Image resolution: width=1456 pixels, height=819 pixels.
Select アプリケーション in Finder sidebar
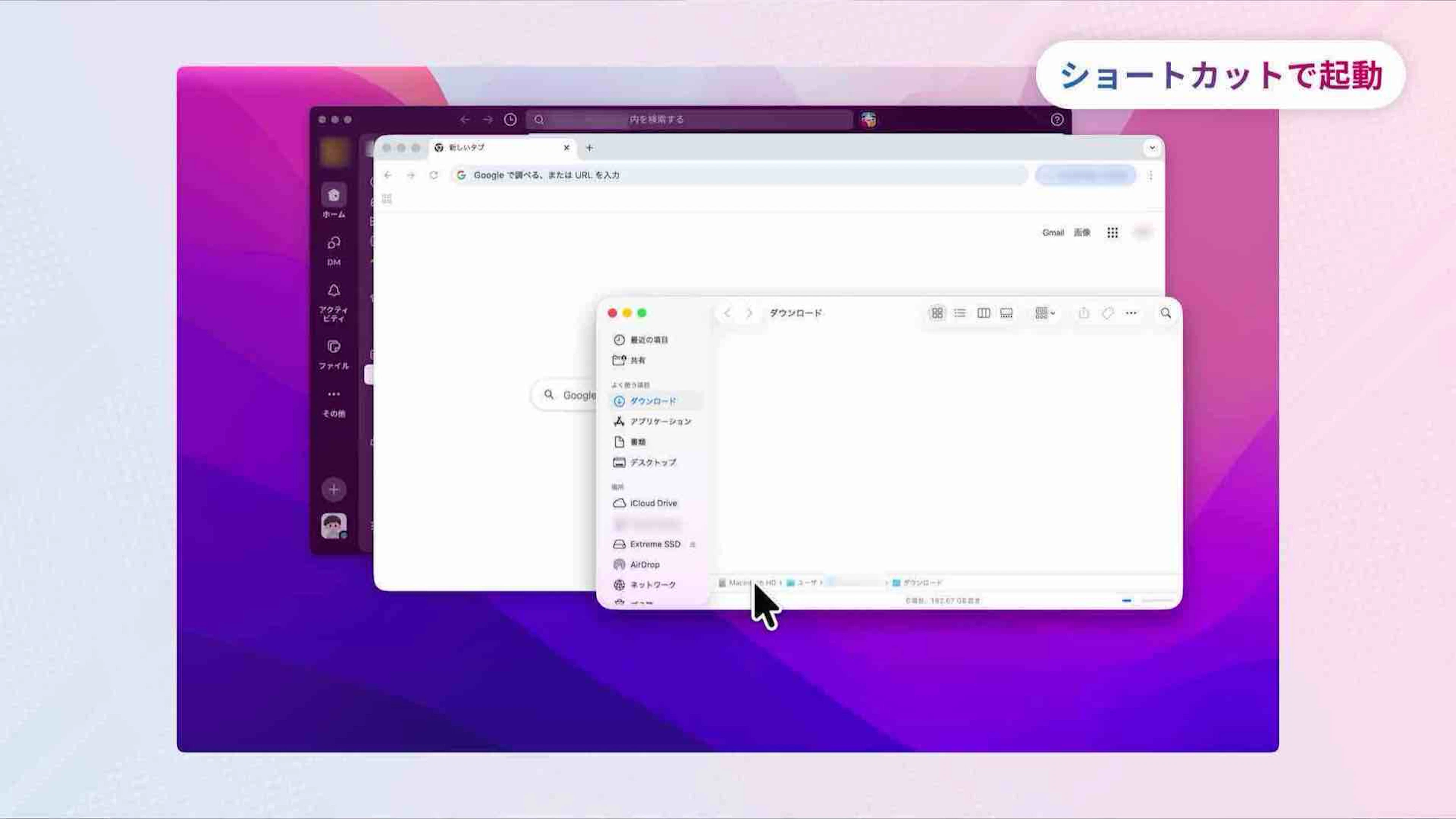point(660,421)
